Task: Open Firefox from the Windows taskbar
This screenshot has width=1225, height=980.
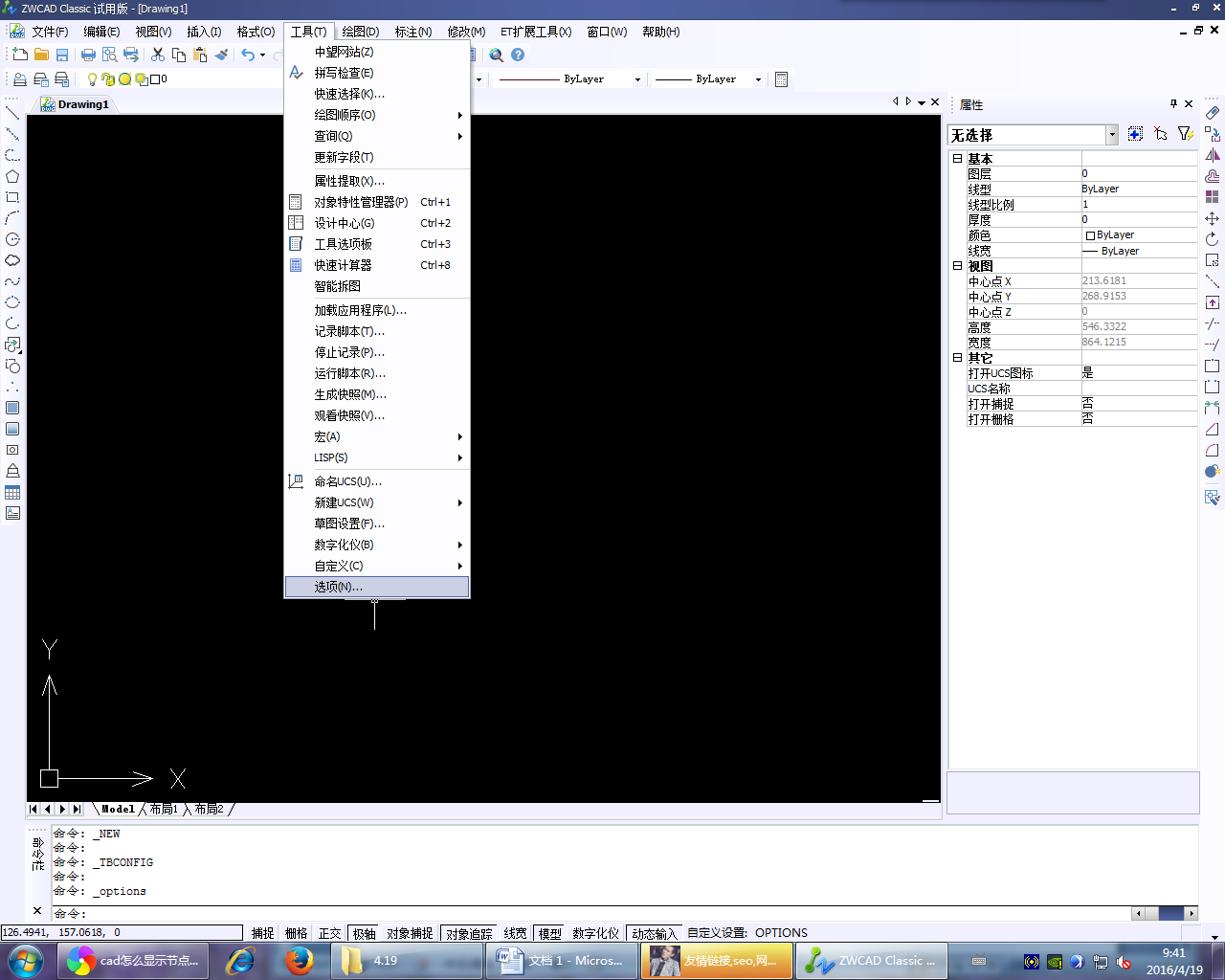Action: (299, 960)
